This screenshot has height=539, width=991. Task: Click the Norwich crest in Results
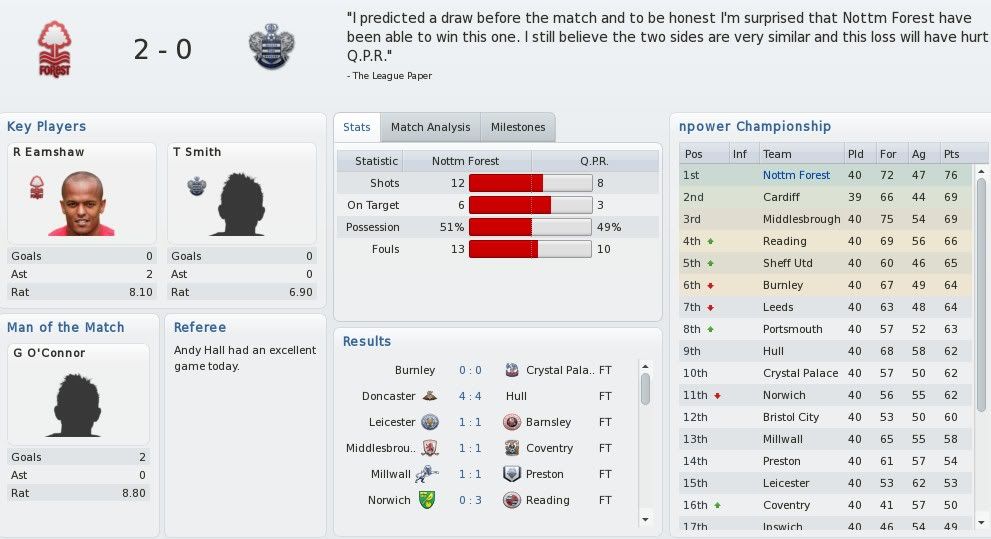coord(427,500)
